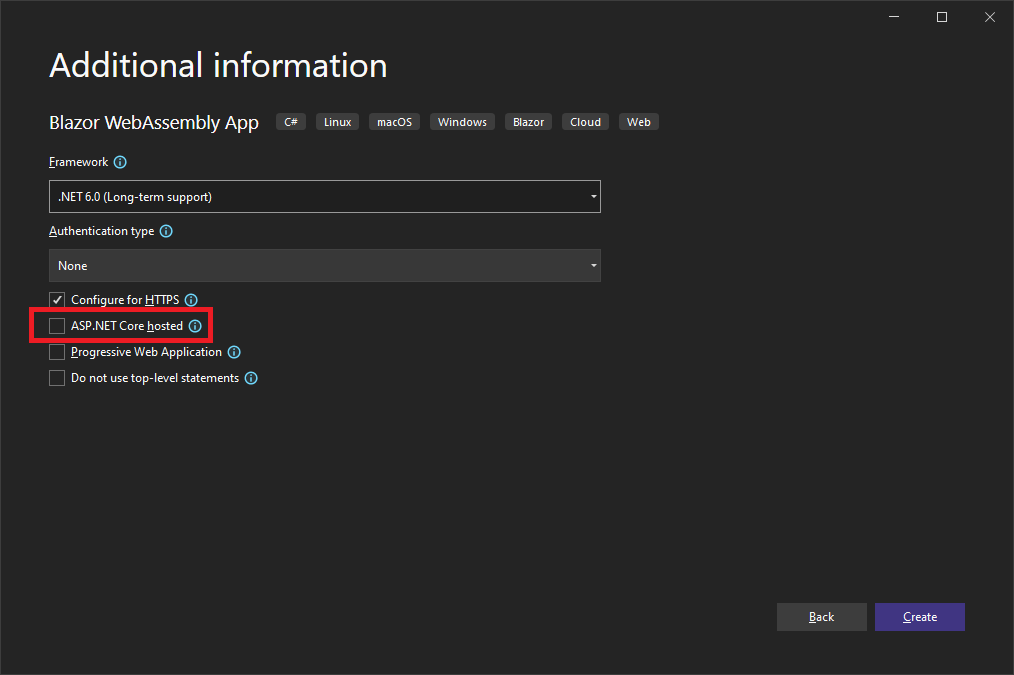Maximize the dialog window
Image resolution: width=1014 pixels, height=675 pixels.
tap(942, 17)
